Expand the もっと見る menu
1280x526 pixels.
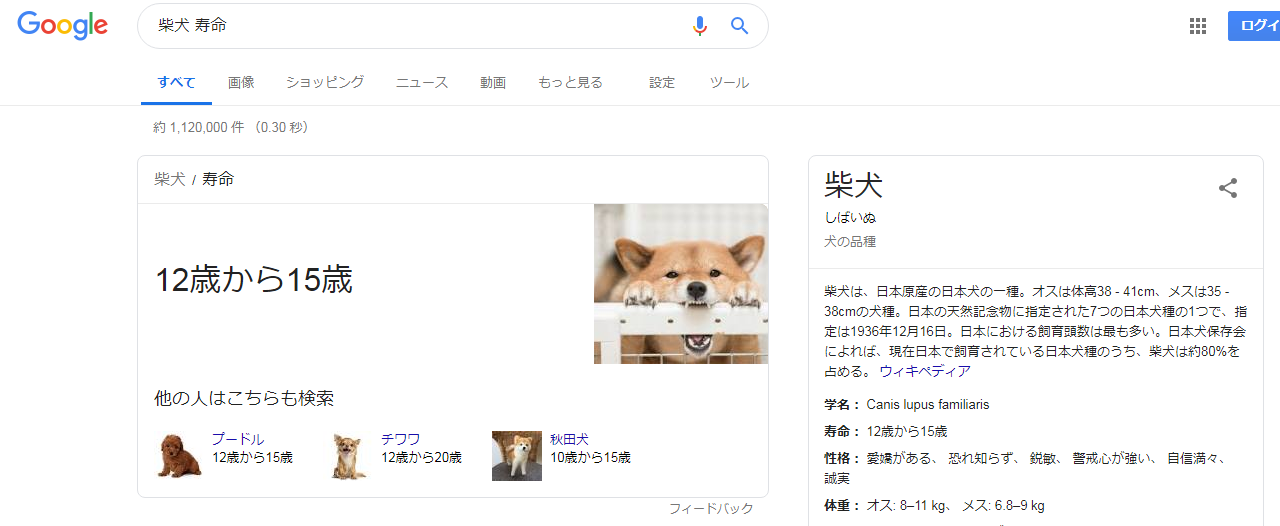(570, 83)
